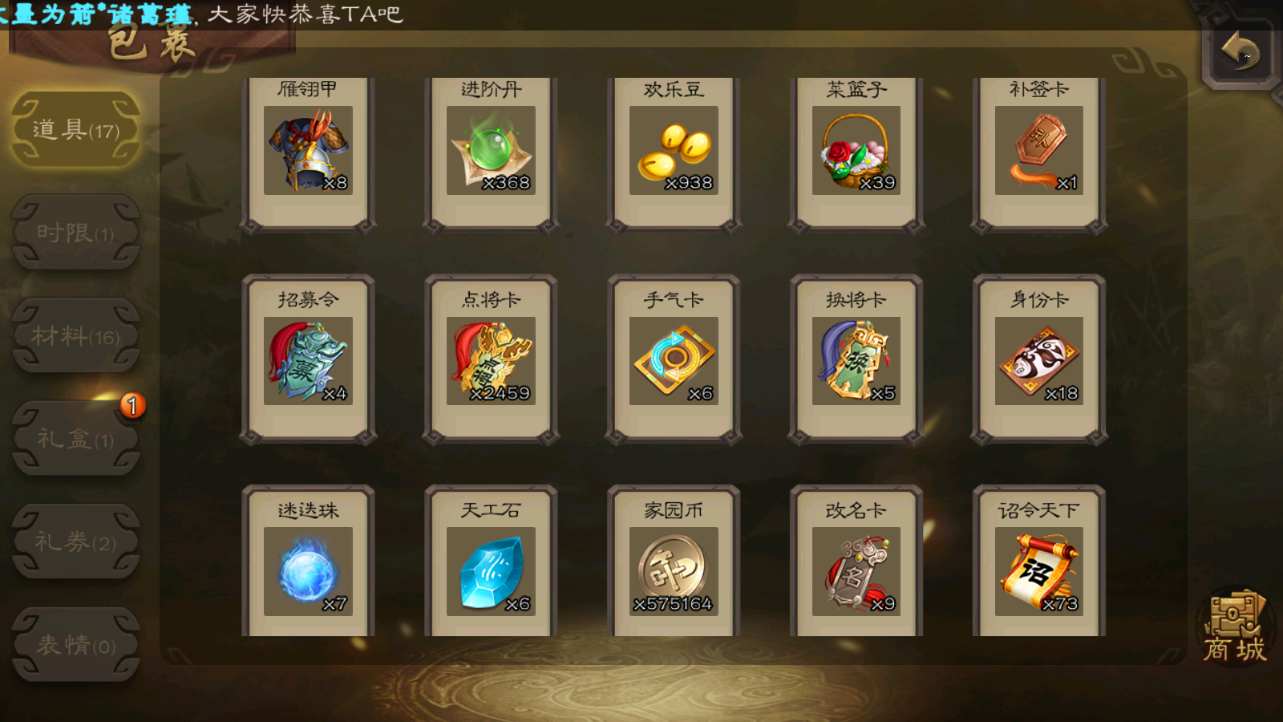Select the 迷迭珠 blue orb item
1283x722 pixels.
[x=308, y=561]
